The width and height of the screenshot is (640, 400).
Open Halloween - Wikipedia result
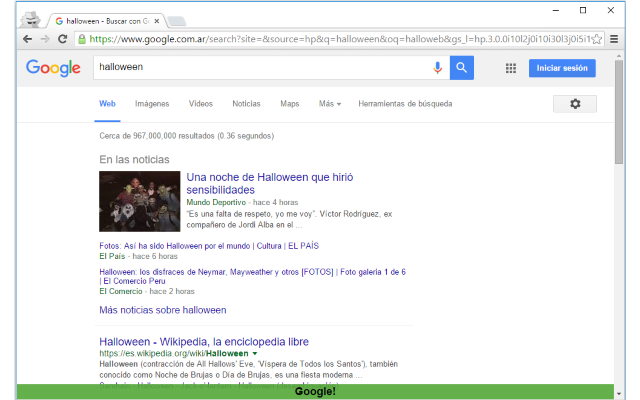204,342
